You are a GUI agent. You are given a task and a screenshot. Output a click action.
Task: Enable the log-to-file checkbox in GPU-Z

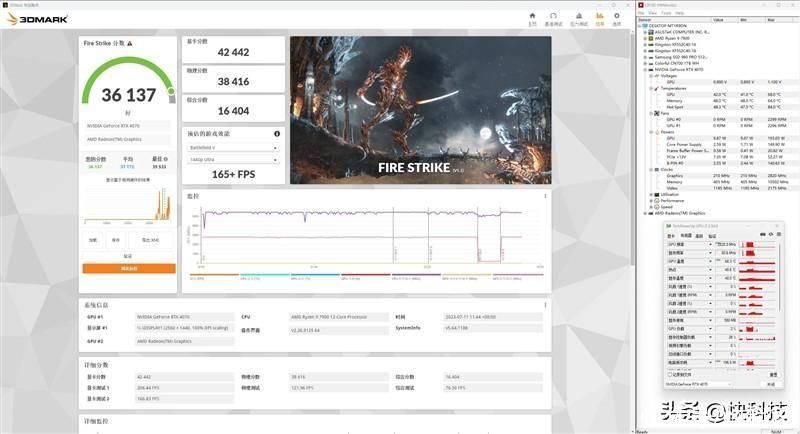(670, 374)
